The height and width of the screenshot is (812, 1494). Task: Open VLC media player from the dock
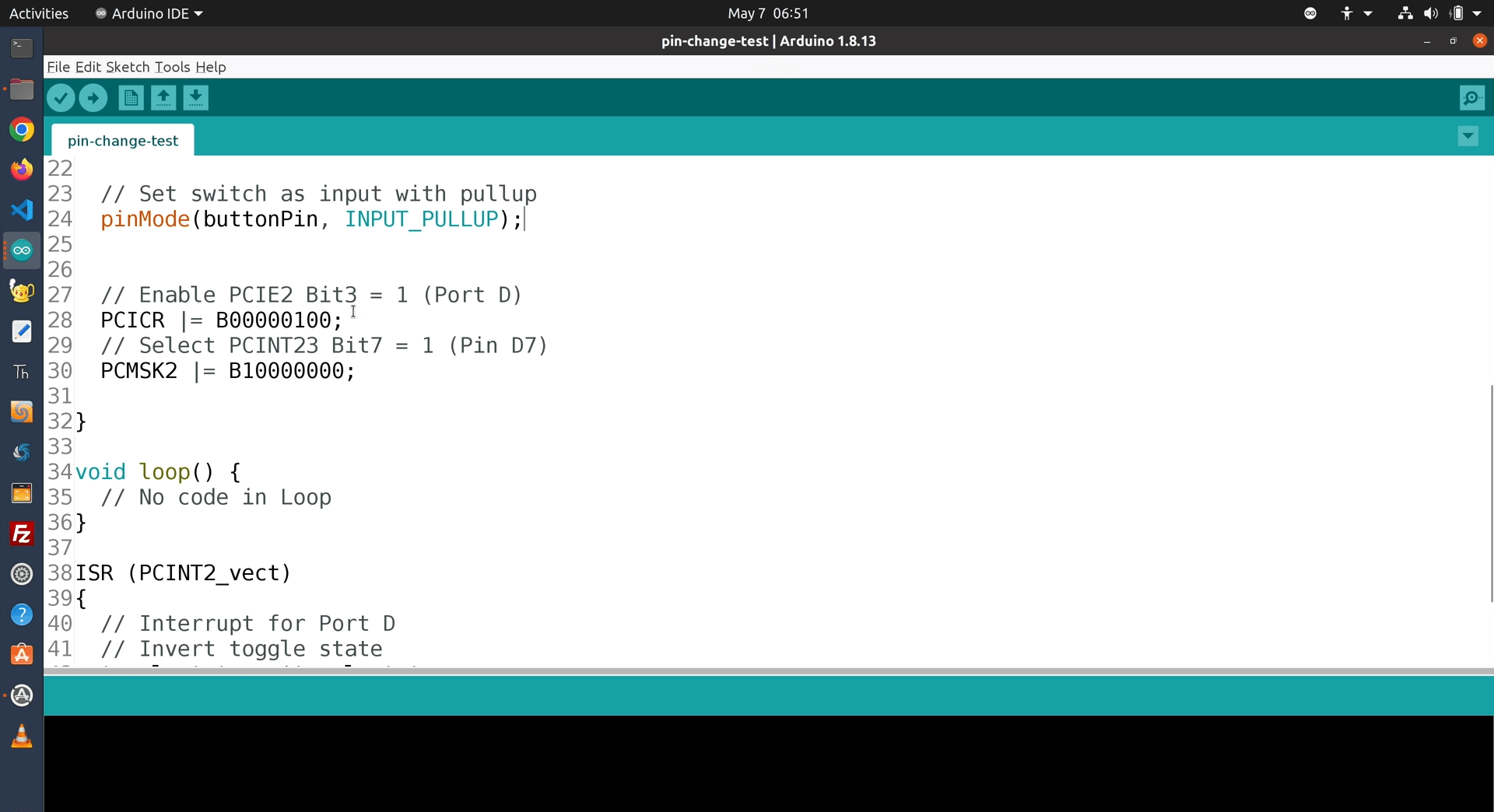22,737
